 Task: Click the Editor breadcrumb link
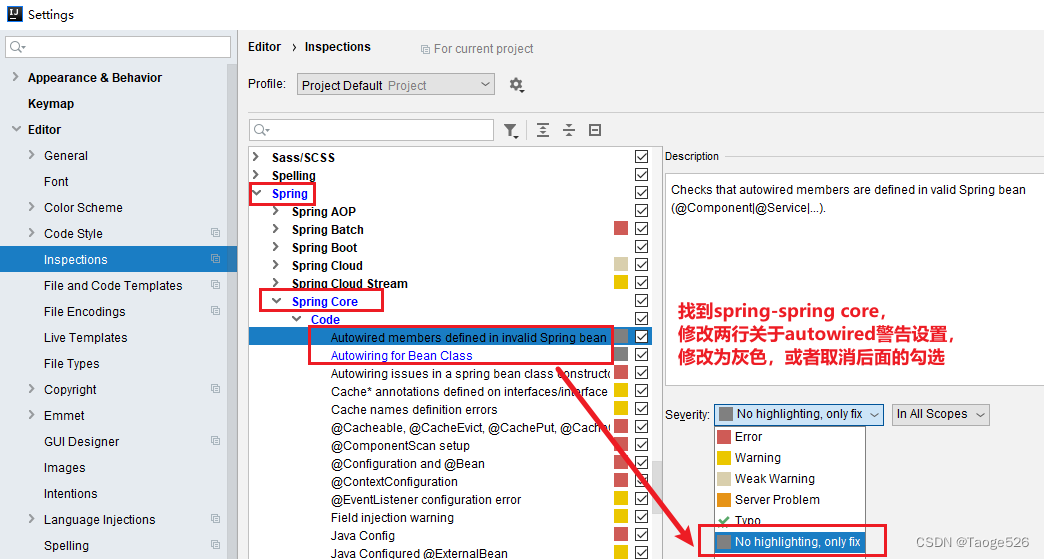click(264, 47)
